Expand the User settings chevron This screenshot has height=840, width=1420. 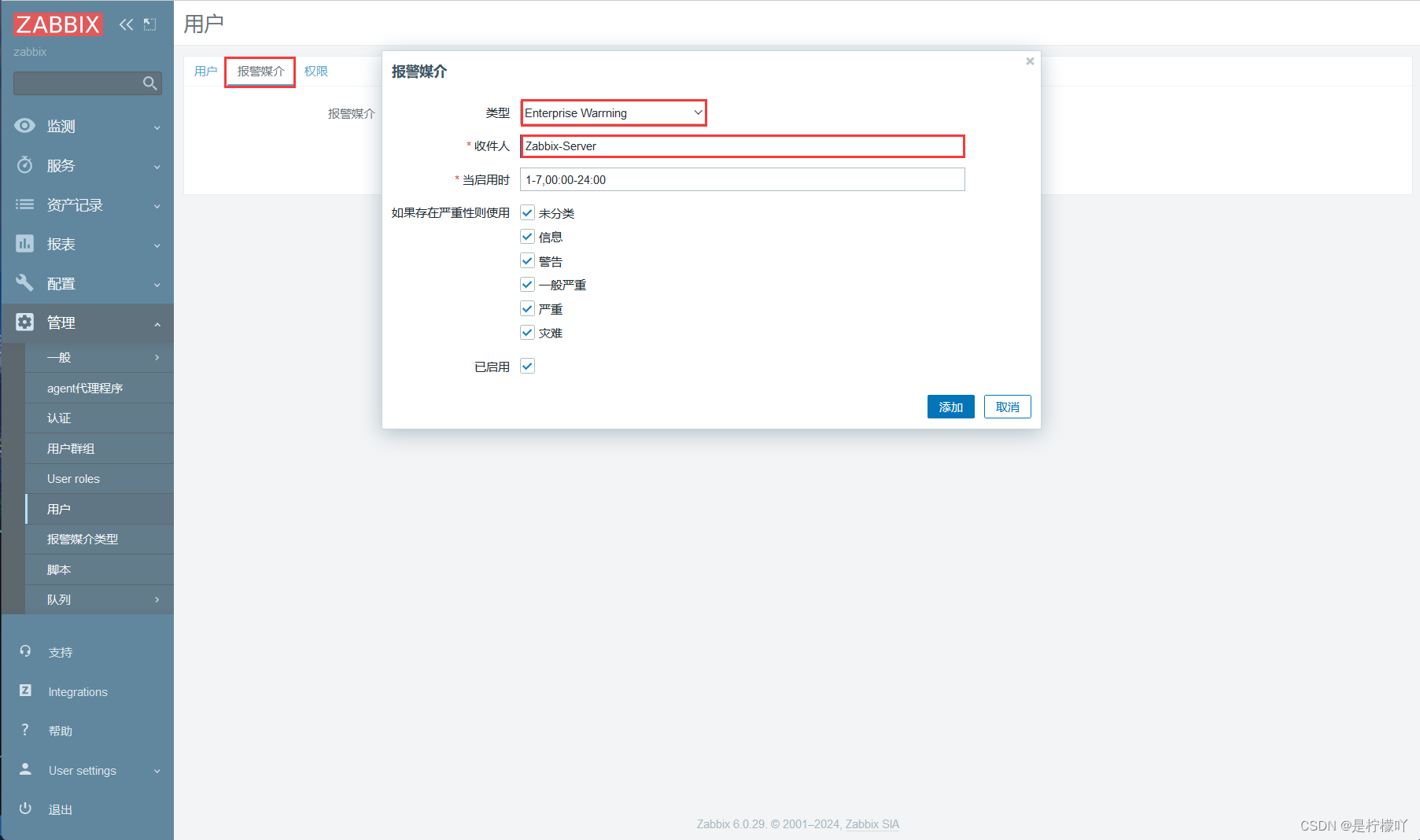click(x=157, y=771)
